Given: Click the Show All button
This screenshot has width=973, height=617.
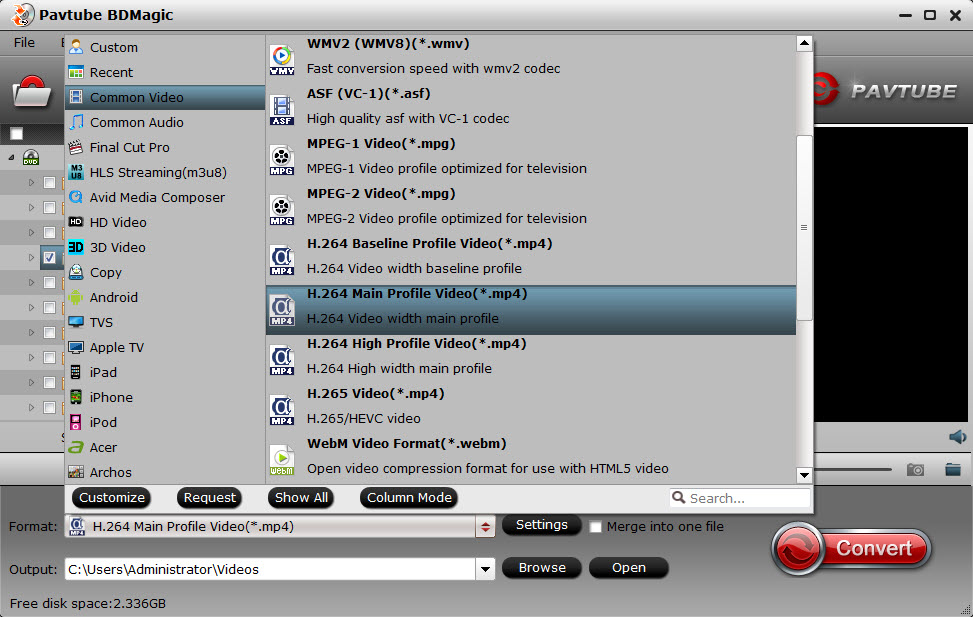Looking at the screenshot, I should (302, 498).
